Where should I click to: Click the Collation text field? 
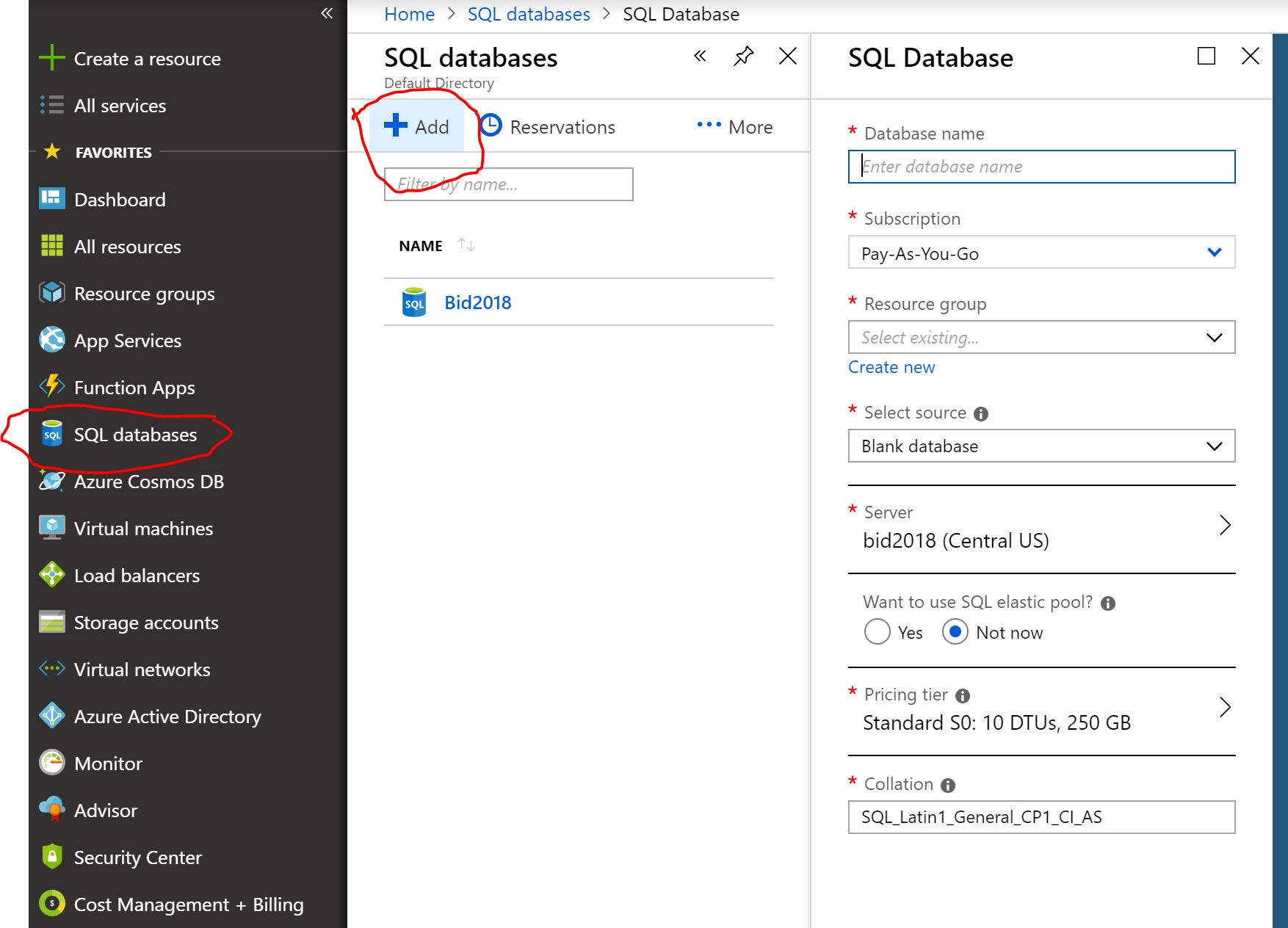click(x=1041, y=817)
